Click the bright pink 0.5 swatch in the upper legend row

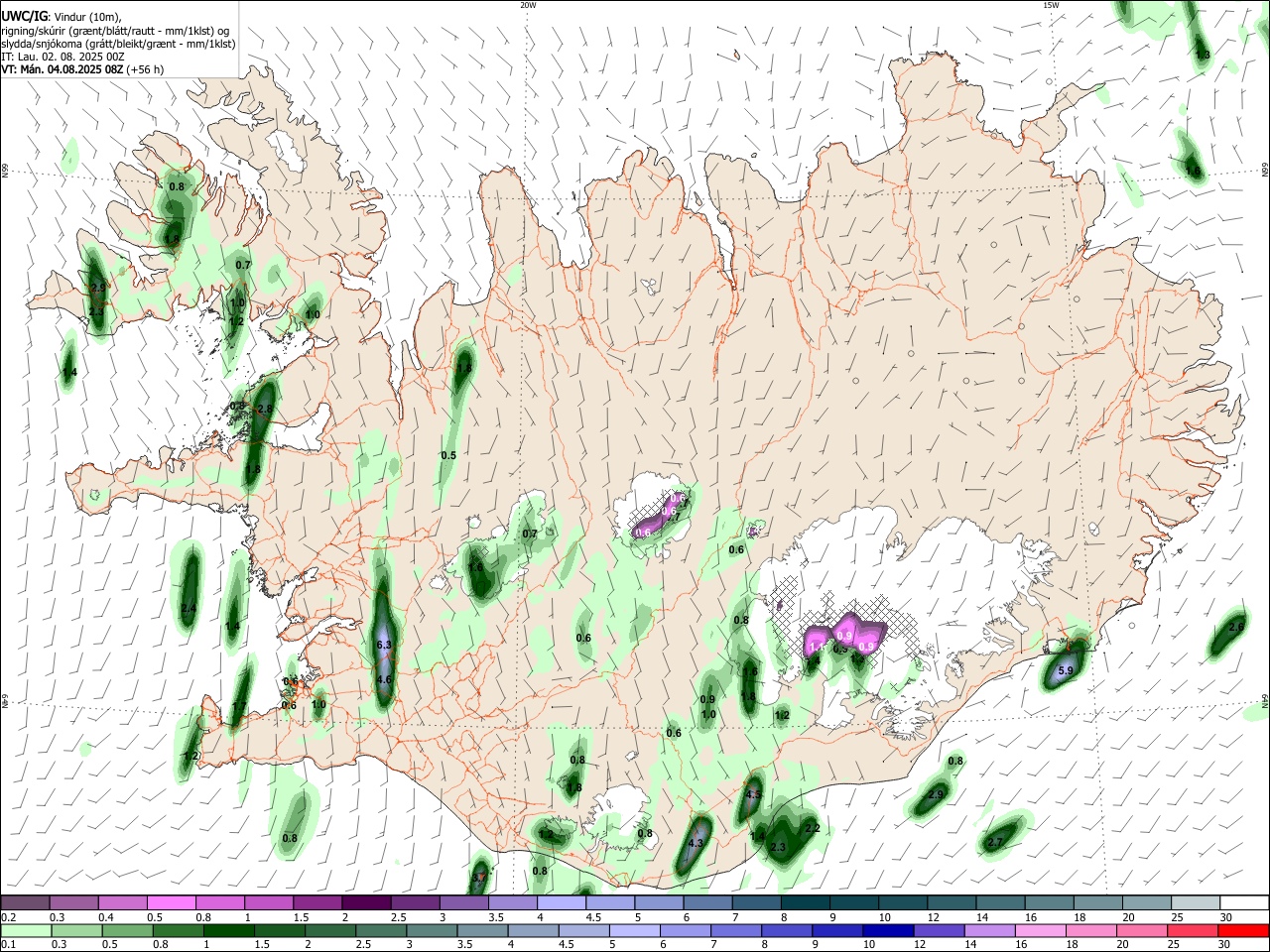click(171, 903)
